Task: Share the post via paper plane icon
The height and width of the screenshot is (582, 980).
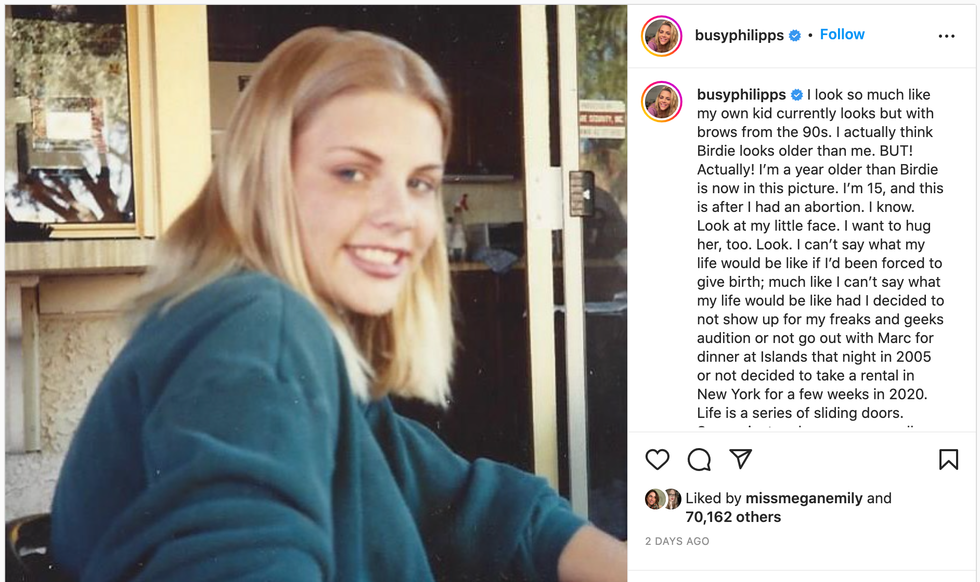Action: coord(741,459)
